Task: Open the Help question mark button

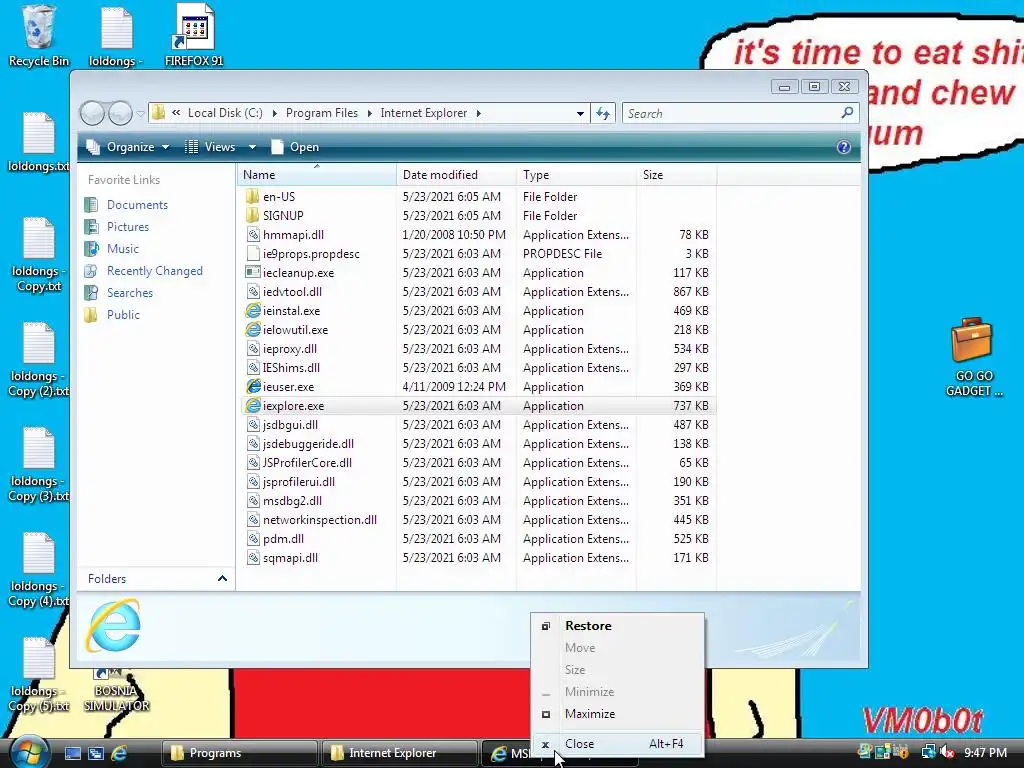Action: click(x=843, y=147)
